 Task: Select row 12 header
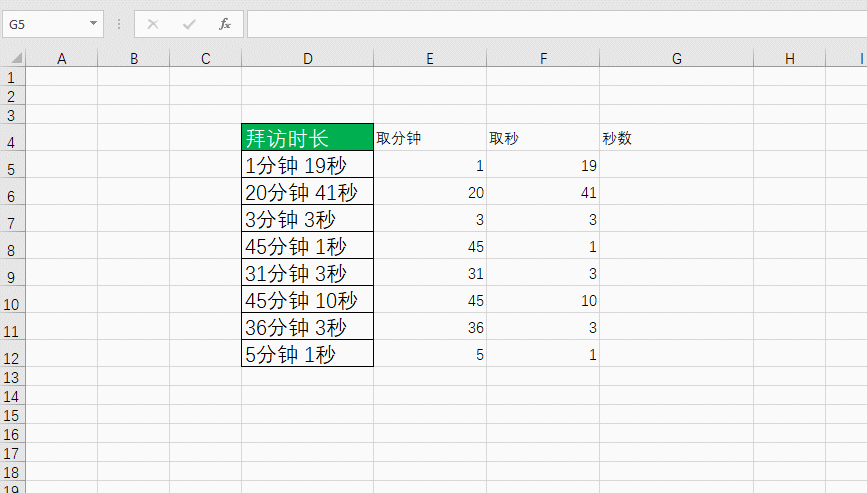pyautogui.click(x=12, y=354)
